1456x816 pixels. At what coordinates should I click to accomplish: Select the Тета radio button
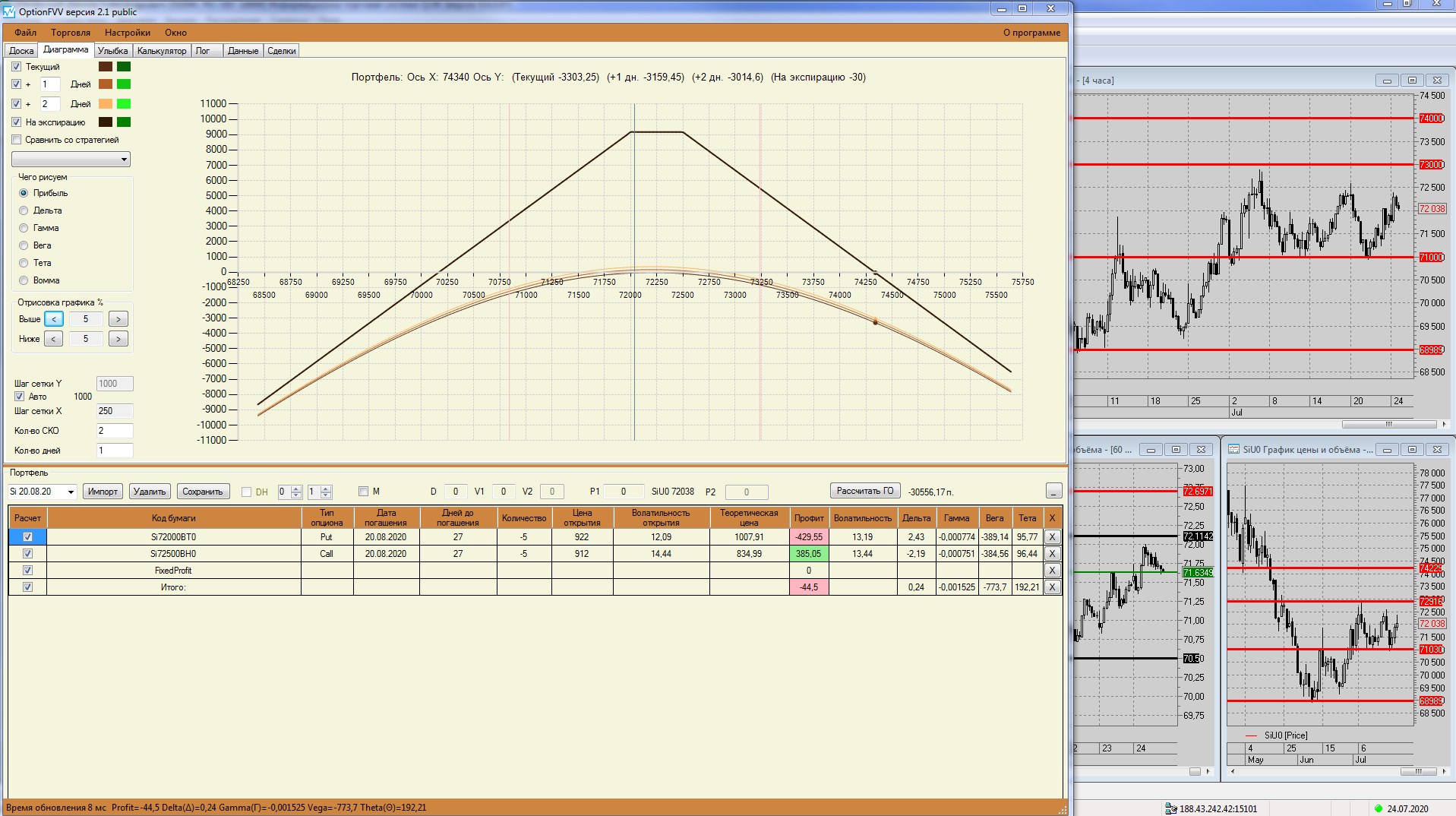click(x=24, y=263)
